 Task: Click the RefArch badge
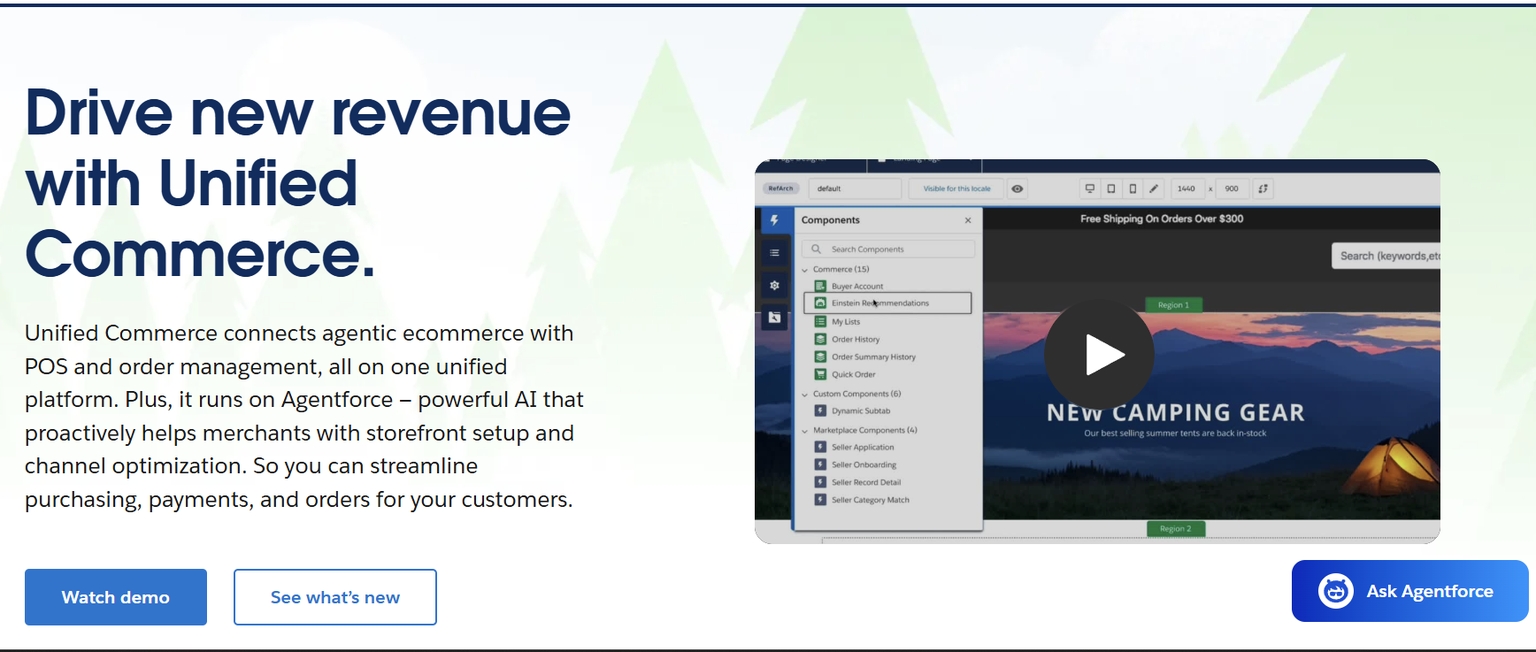[x=781, y=188]
